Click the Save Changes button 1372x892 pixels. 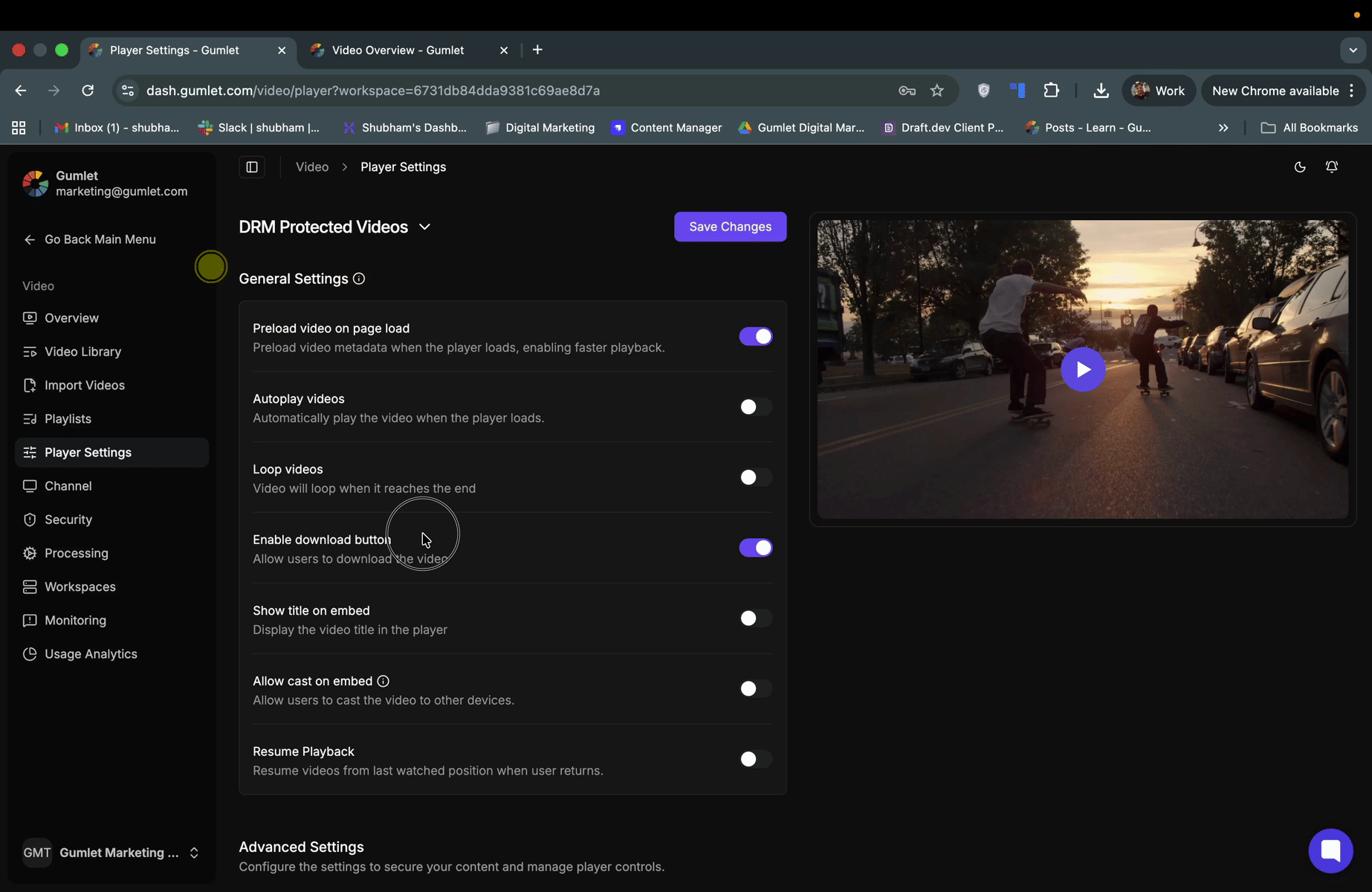729,227
